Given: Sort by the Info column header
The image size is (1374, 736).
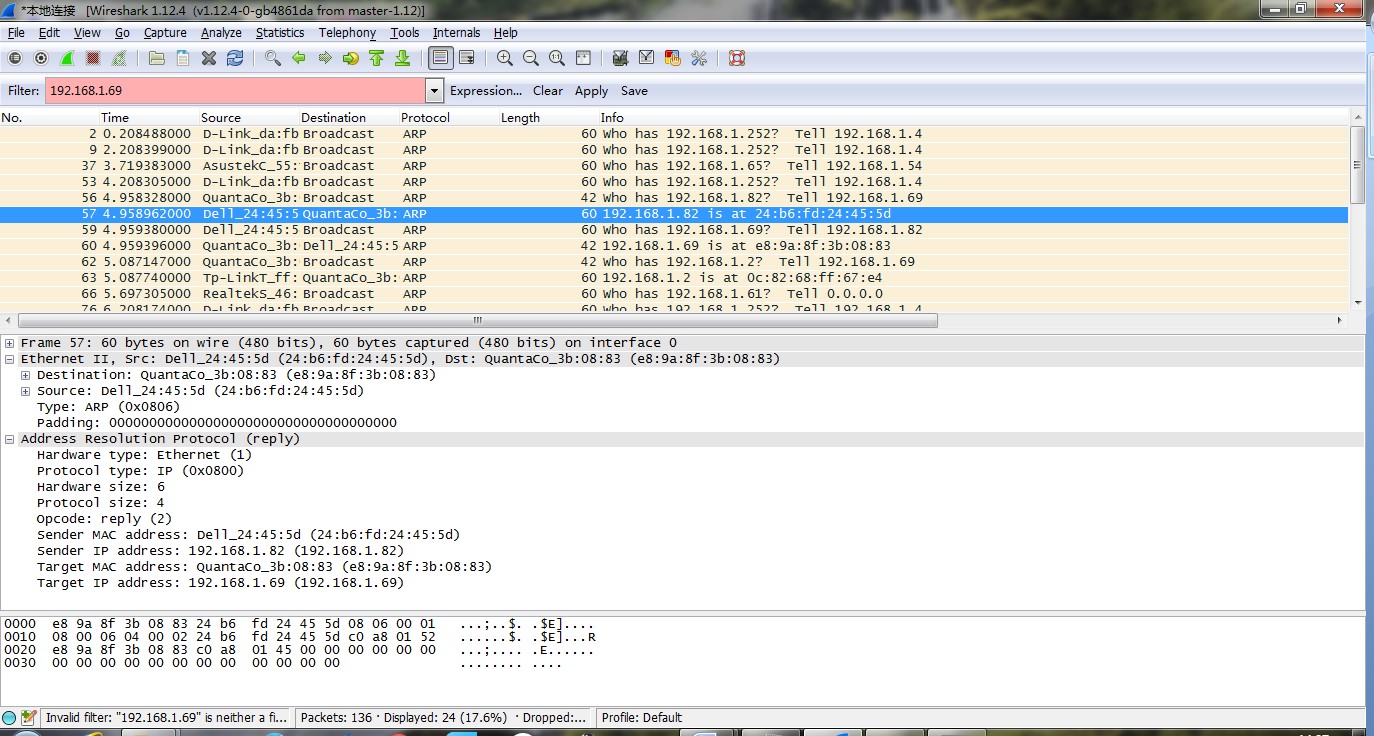Looking at the screenshot, I should click(973, 117).
